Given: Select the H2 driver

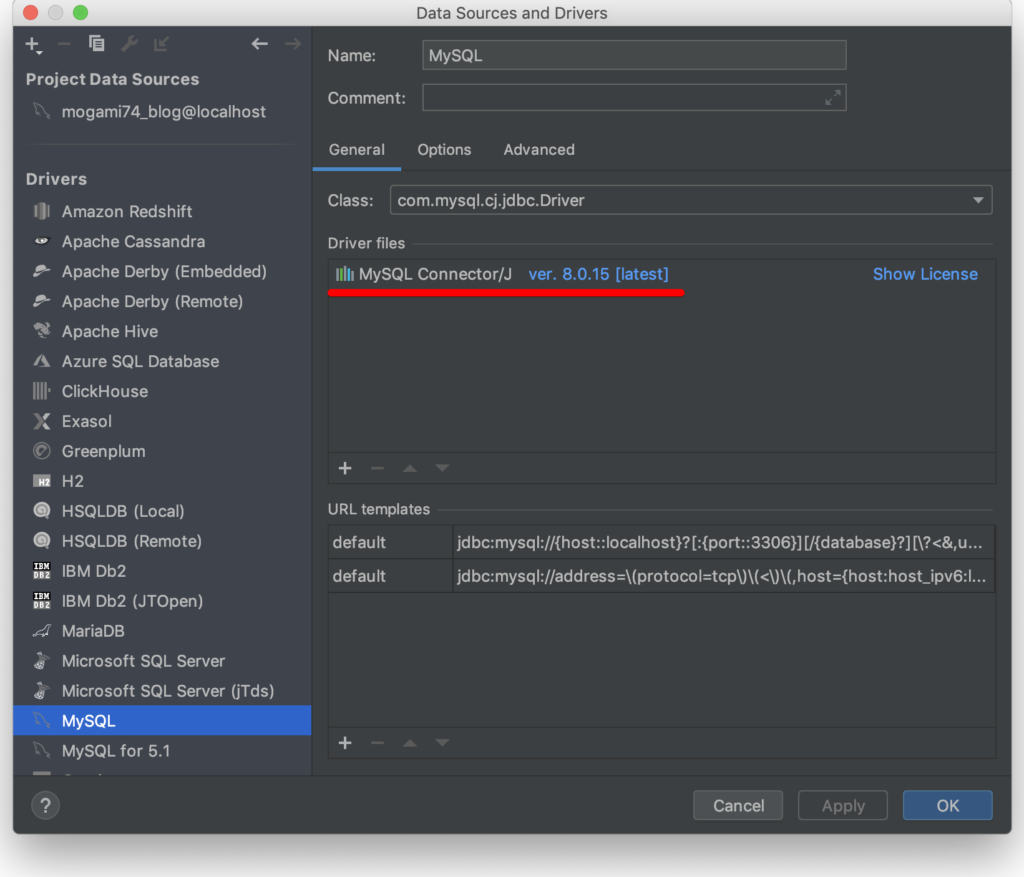Looking at the screenshot, I should 162,481.
